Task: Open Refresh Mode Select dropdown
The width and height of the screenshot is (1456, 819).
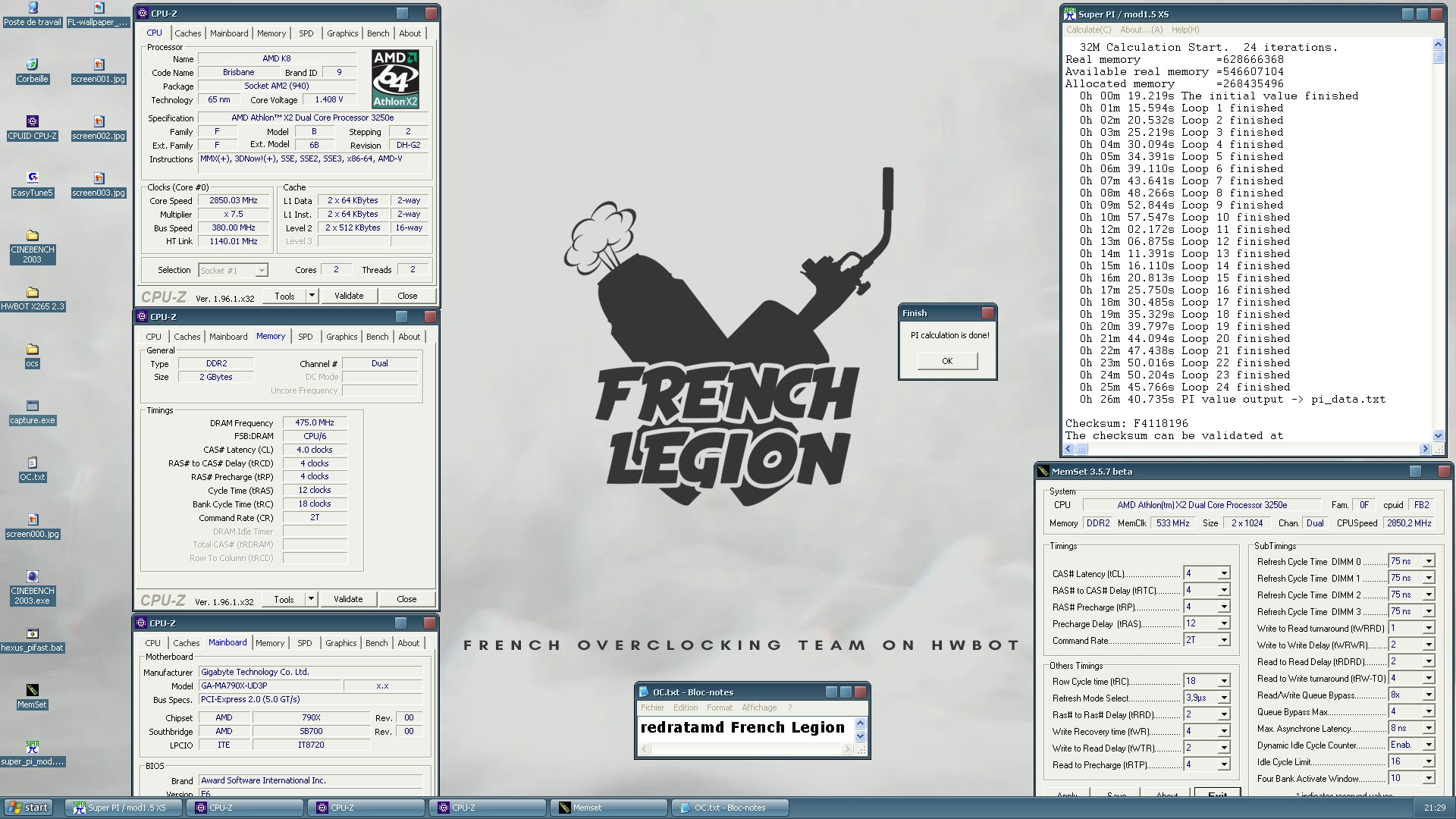Action: point(1223,698)
